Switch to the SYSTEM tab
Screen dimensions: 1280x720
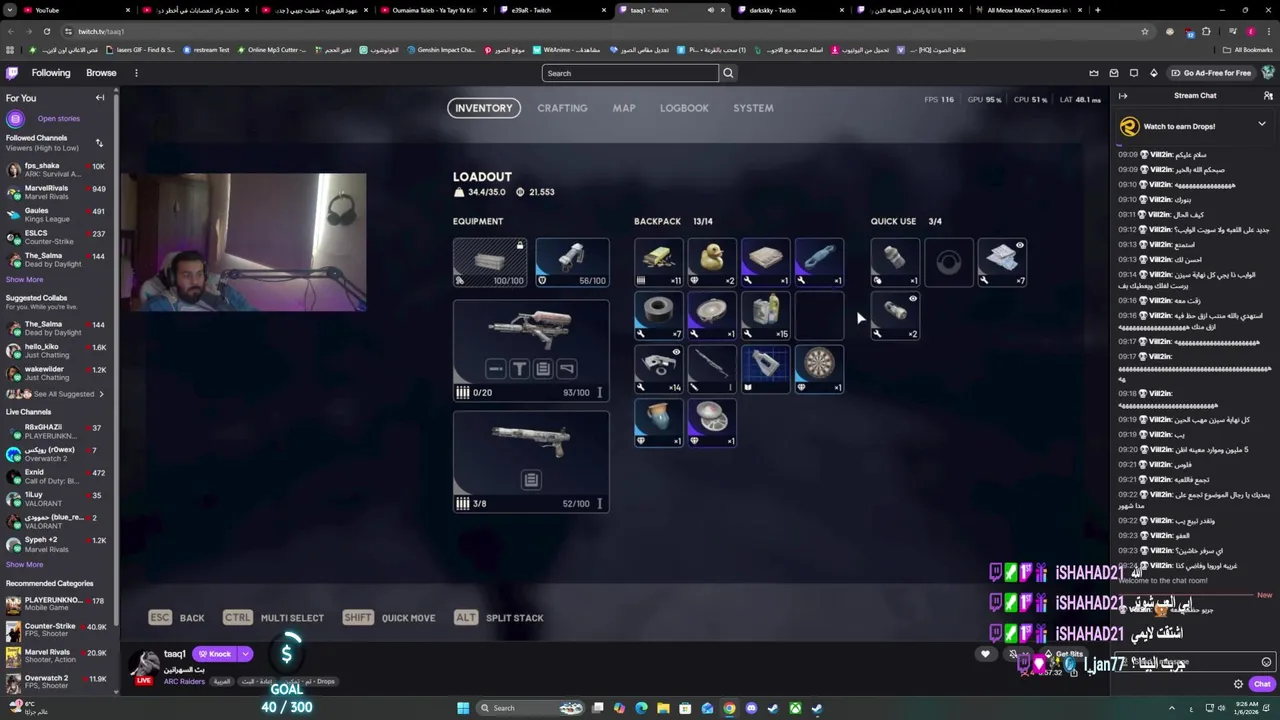pos(753,108)
